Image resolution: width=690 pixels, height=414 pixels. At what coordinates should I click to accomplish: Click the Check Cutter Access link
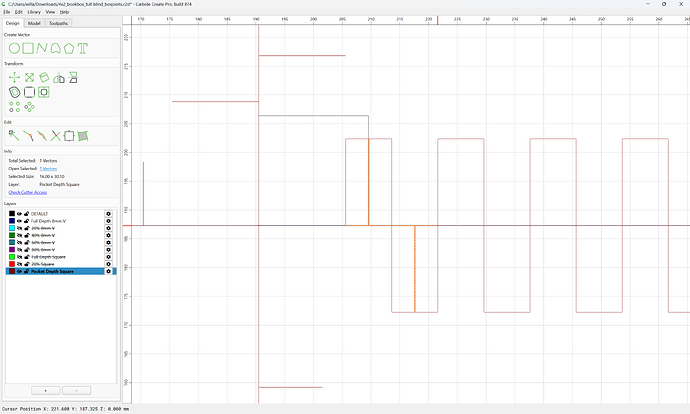(28, 192)
